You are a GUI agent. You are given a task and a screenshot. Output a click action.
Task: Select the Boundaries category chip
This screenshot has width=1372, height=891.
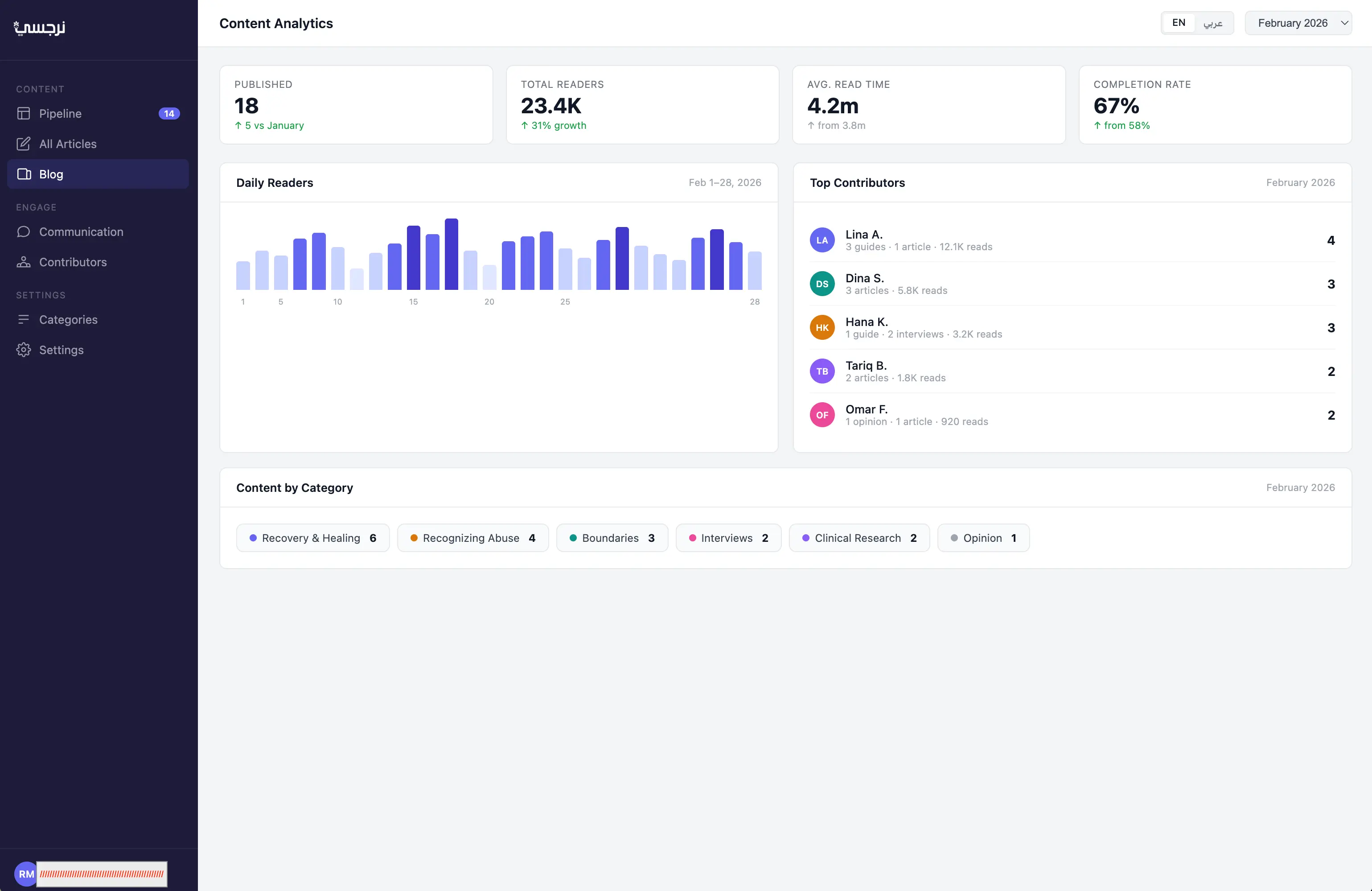[x=612, y=538]
